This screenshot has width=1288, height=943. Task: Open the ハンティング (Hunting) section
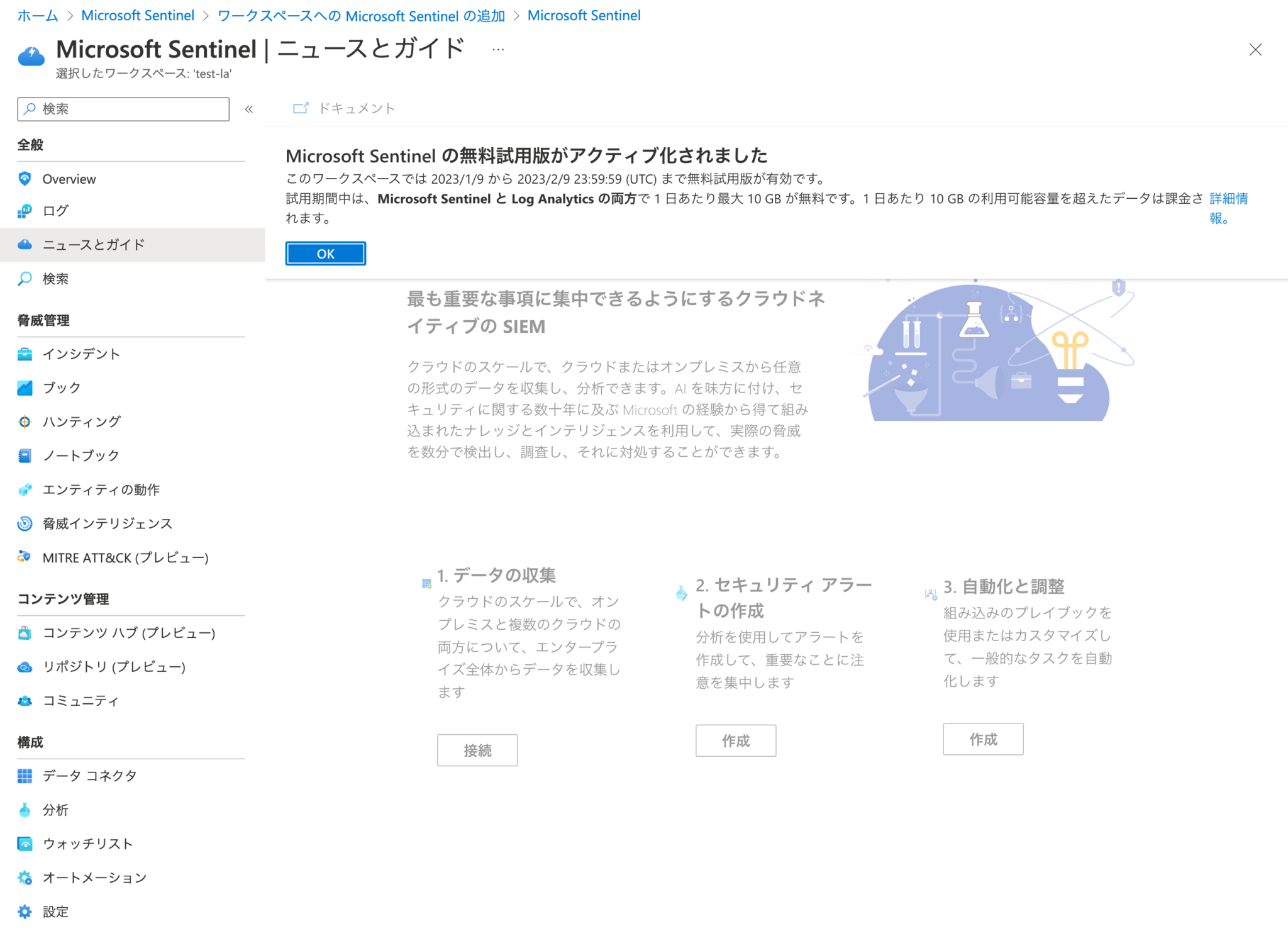pyautogui.click(x=81, y=421)
